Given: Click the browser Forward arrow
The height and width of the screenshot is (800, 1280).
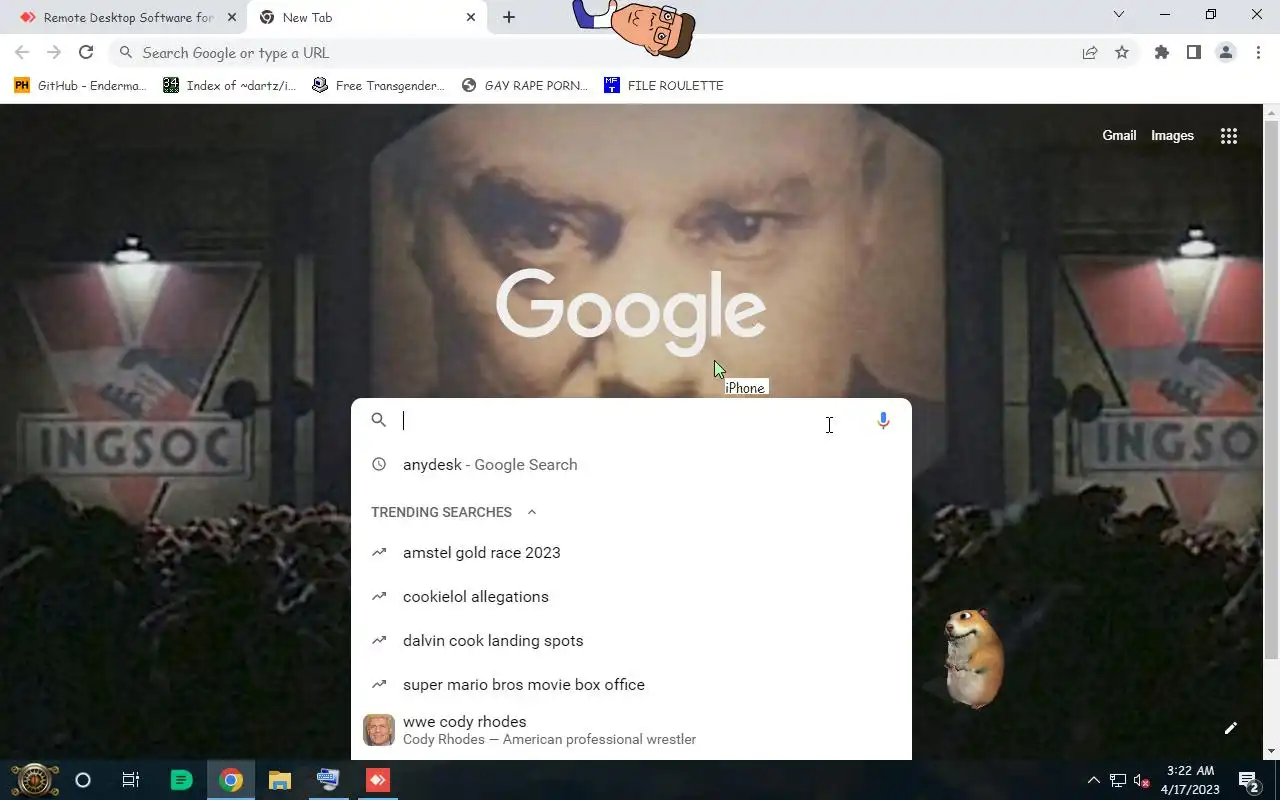Looking at the screenshot, I should 54,53.
